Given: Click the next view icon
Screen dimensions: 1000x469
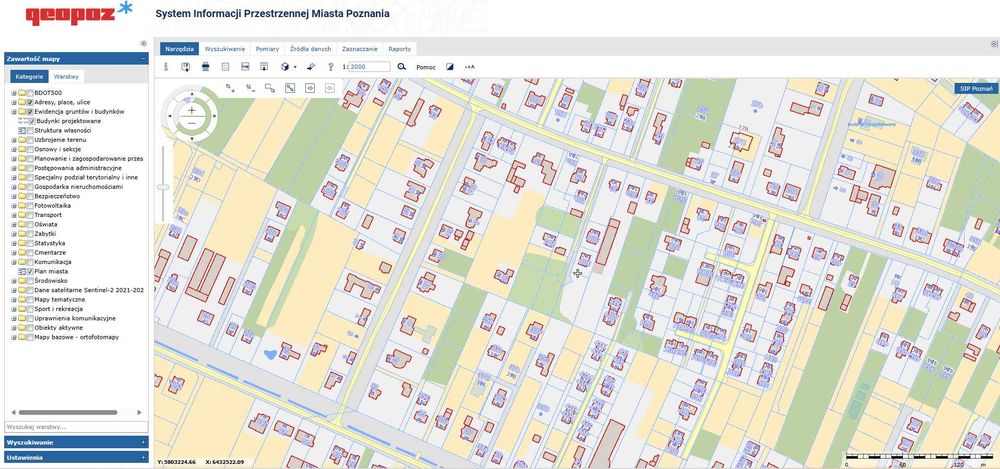Looking at the screenshot, I should pyautogui.click(x=330, y=88).
